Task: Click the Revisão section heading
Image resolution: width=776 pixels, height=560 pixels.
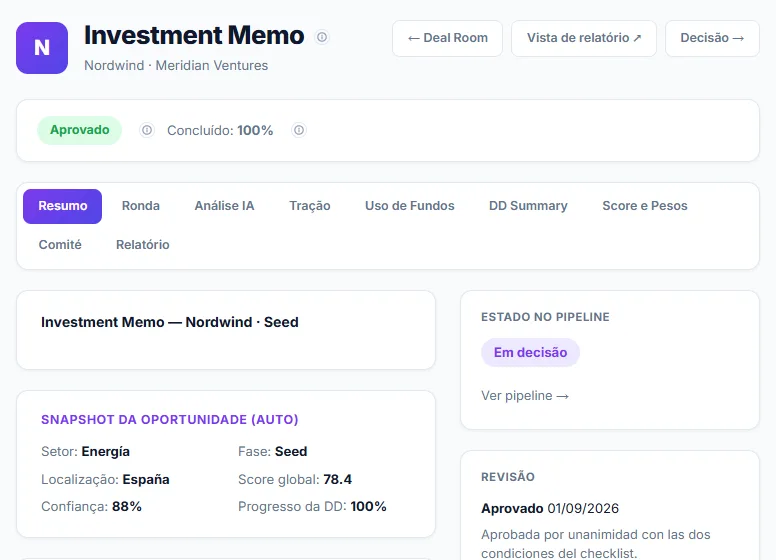Action: [508, 477]
